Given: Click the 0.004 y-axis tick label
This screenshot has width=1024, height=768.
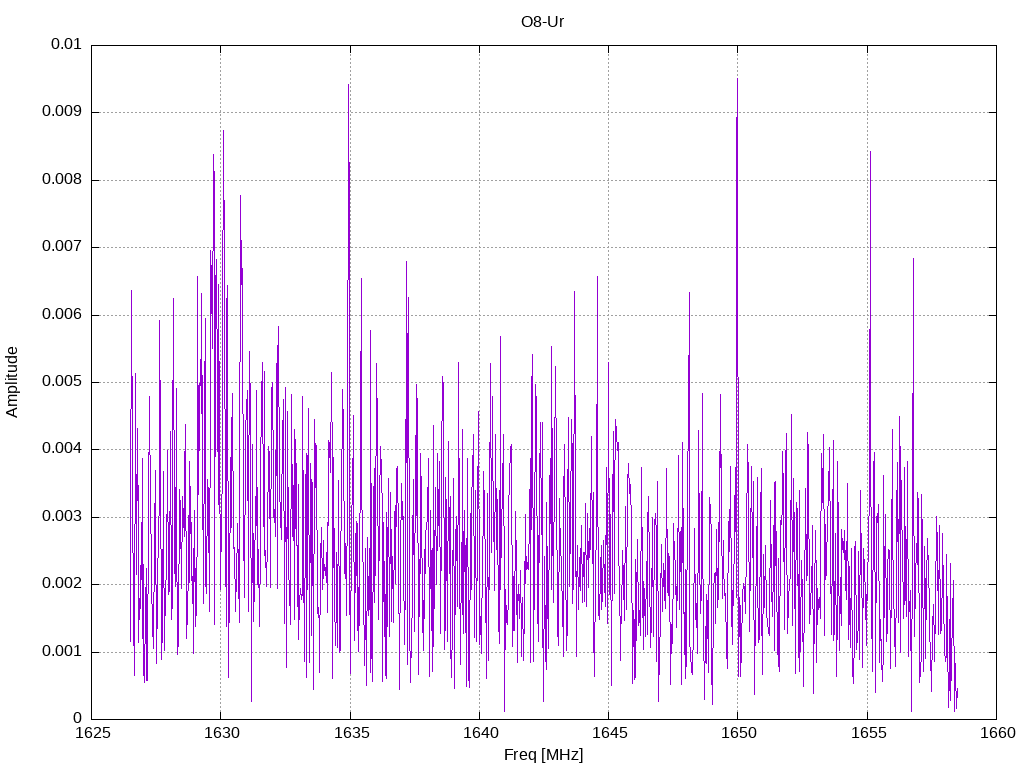Looking at the screenshot, I should coord(62,449).
